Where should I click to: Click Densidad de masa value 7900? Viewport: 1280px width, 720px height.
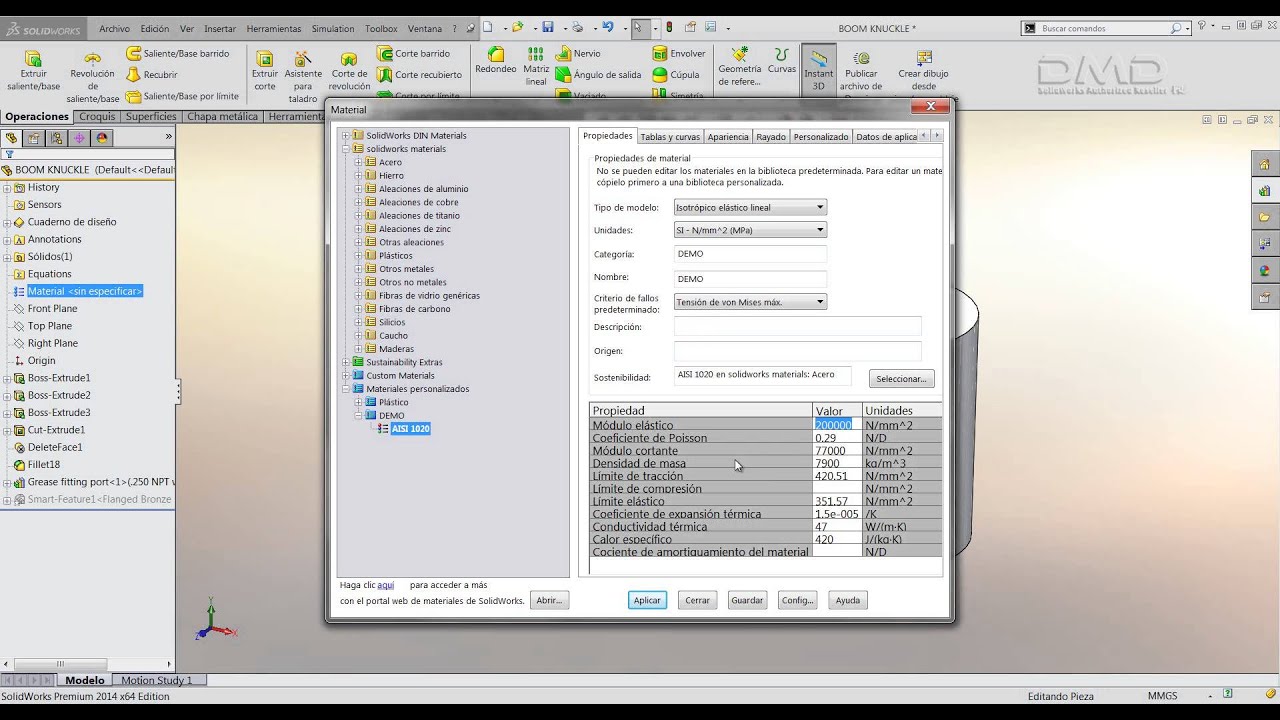coord(837,464)
